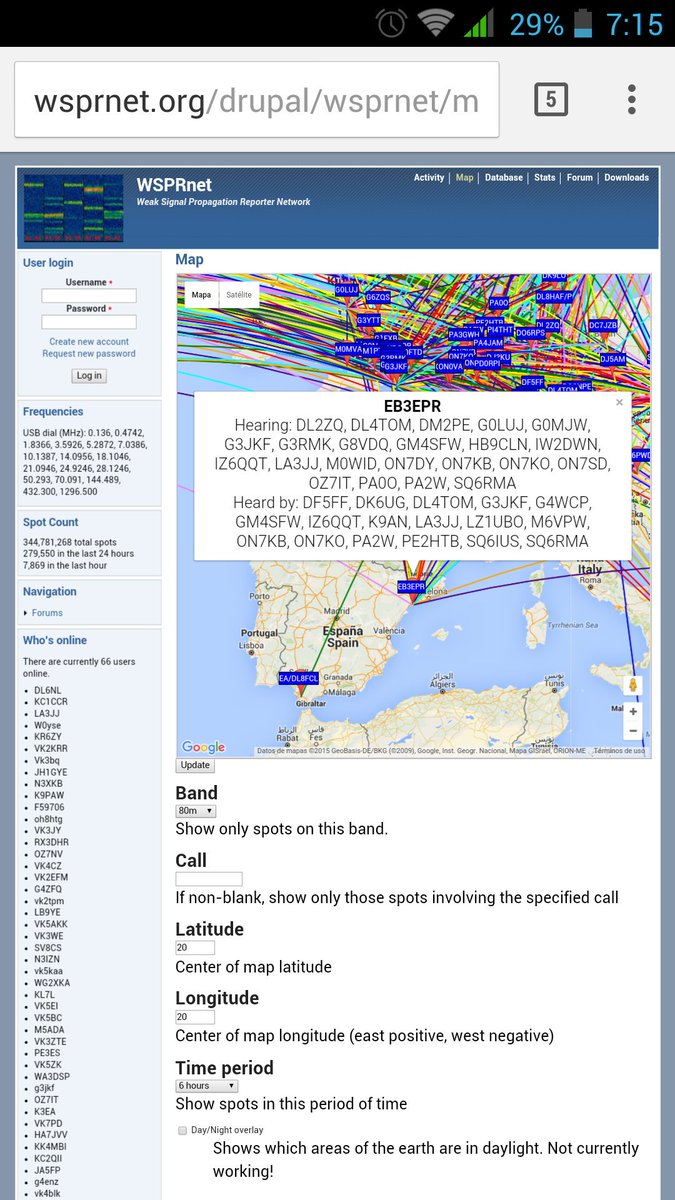The height and width of the screenshot is (1200, 675).
Task: Click the G0LUJ station marker
Action: [x=346, y=289]
